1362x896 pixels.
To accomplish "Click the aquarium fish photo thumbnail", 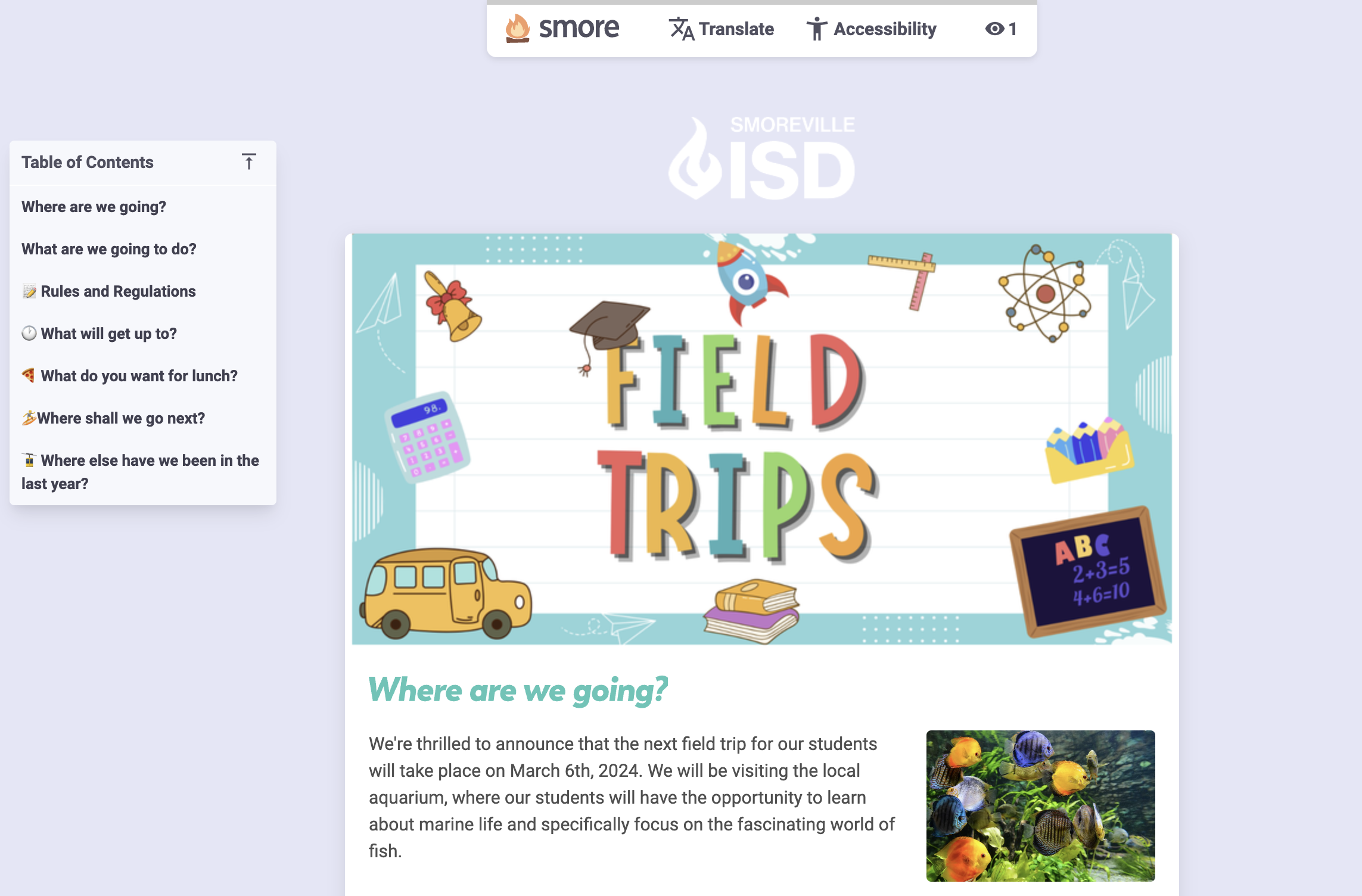I will (x=1040, y=805).
